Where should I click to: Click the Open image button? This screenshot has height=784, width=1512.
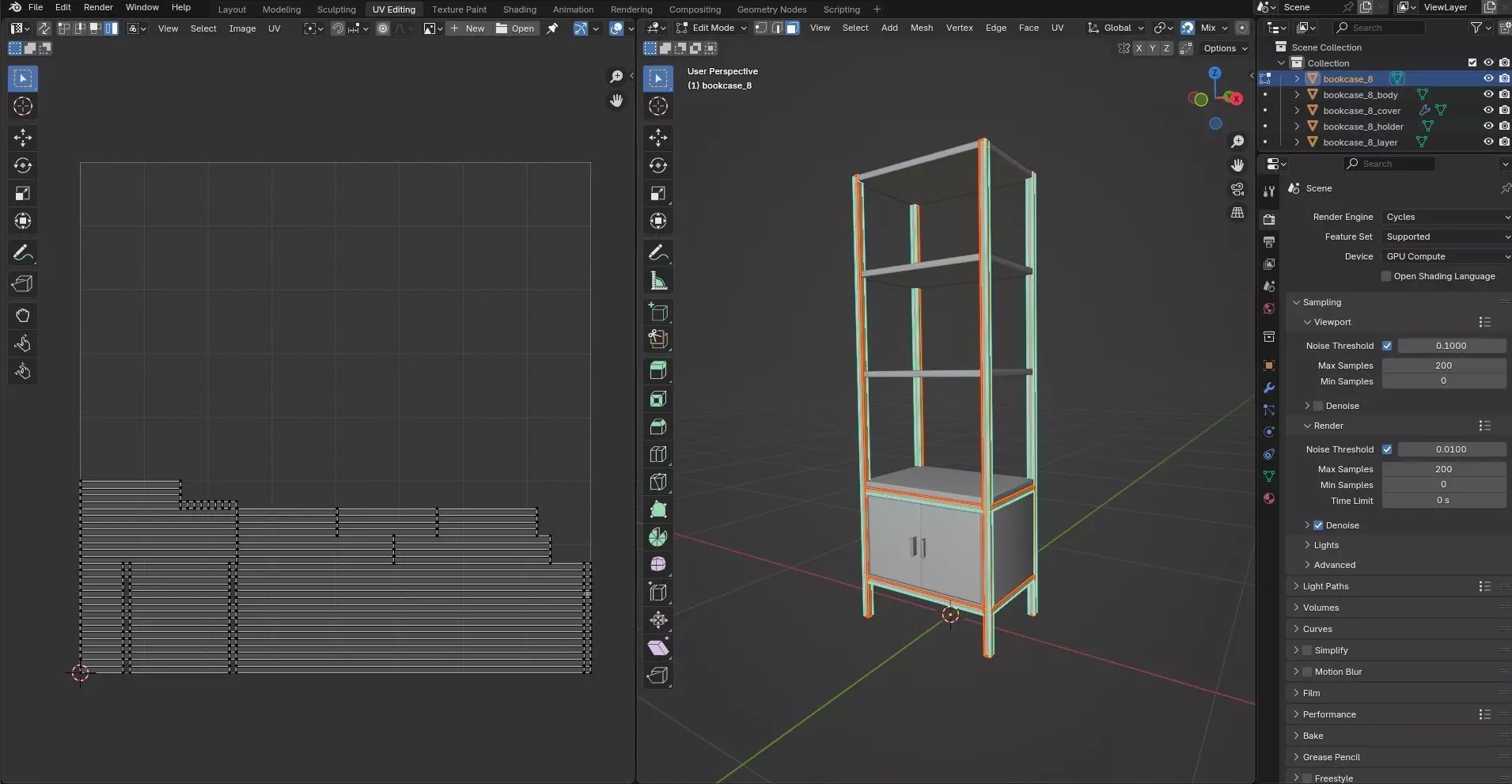515,28
